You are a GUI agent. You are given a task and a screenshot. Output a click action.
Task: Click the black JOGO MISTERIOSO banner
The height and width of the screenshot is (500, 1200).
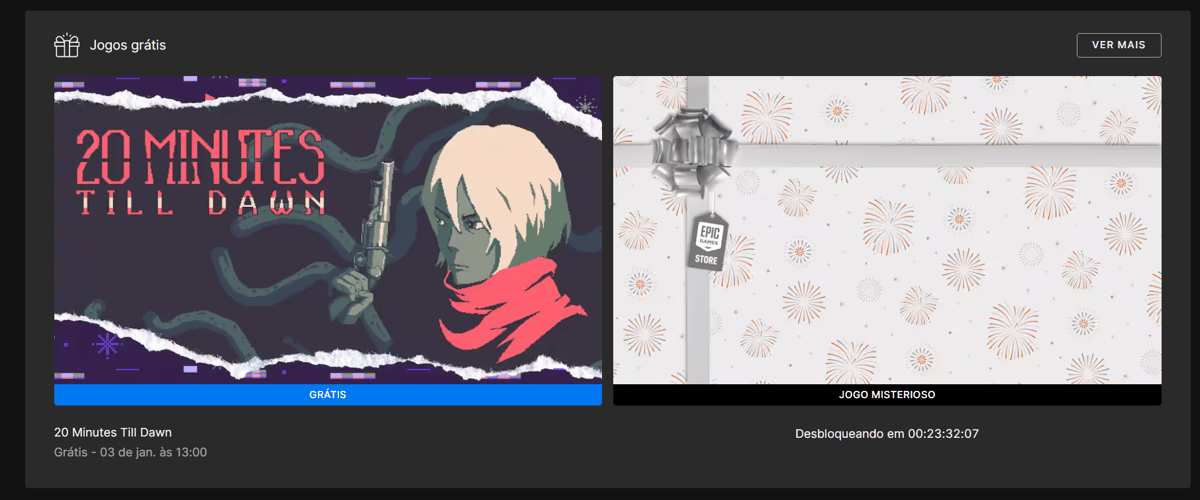click(887, 395)
